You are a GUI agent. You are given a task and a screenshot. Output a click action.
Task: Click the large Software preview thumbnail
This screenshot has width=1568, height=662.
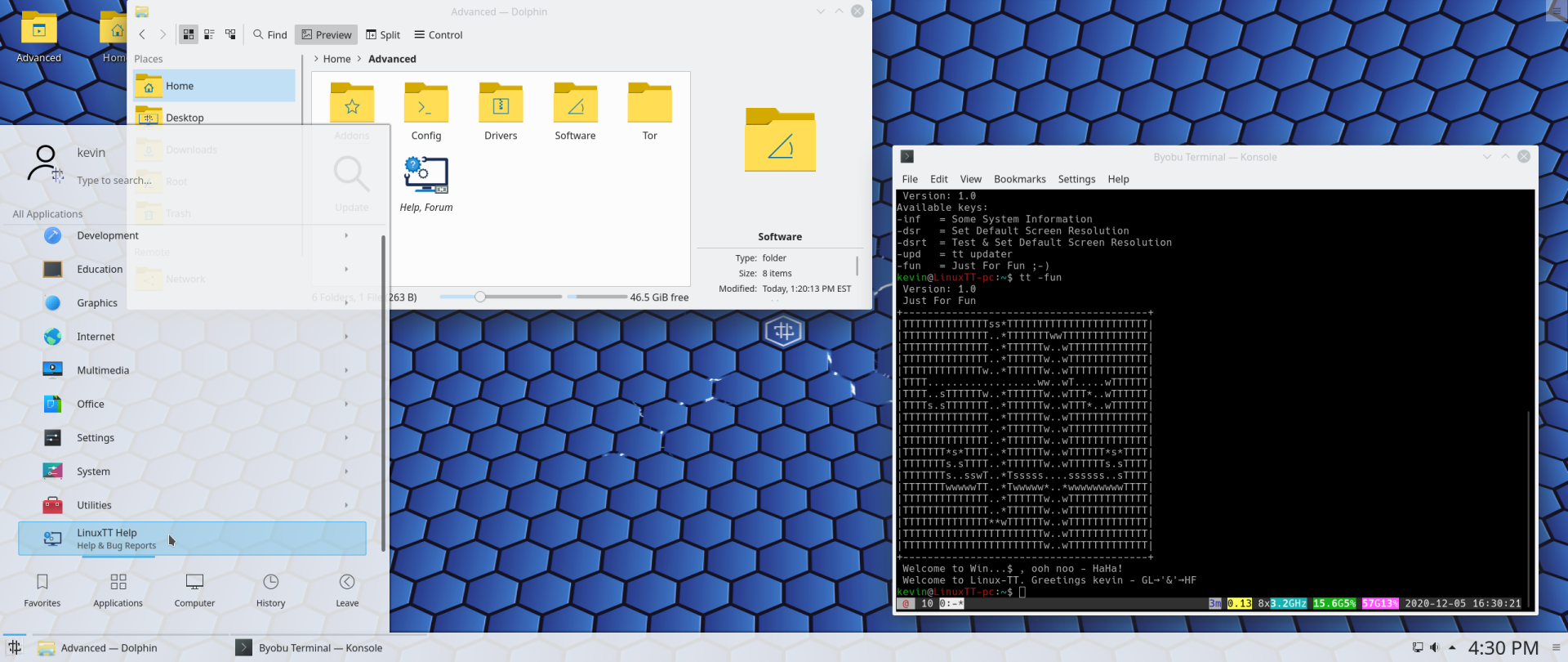780,140
